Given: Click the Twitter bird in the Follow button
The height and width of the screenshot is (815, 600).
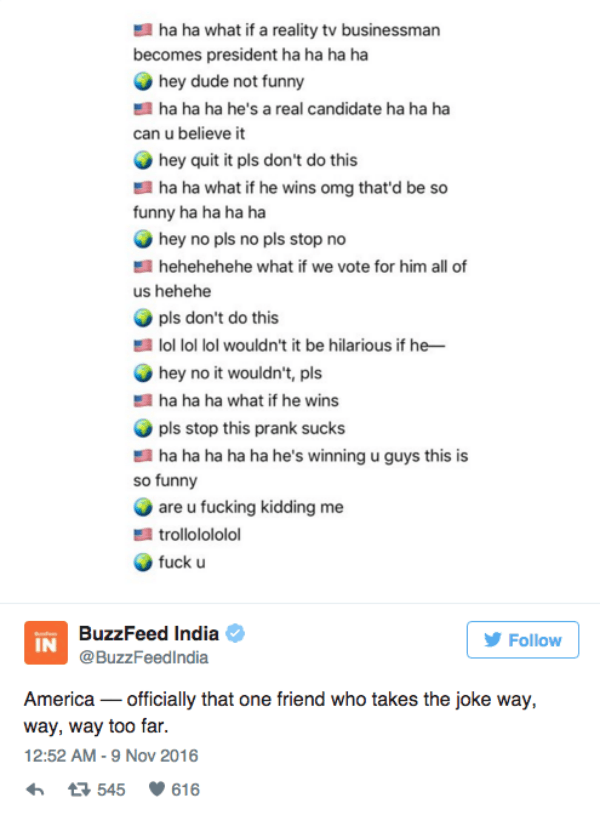Looking at the screenshot, I should (x=493, y=640).
